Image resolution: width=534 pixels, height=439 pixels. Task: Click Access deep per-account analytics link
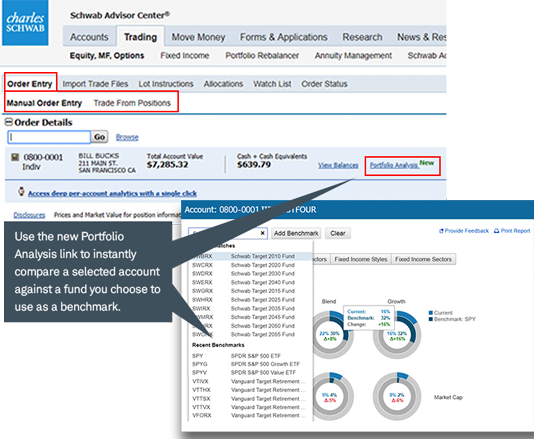click(x=112, y=193)
